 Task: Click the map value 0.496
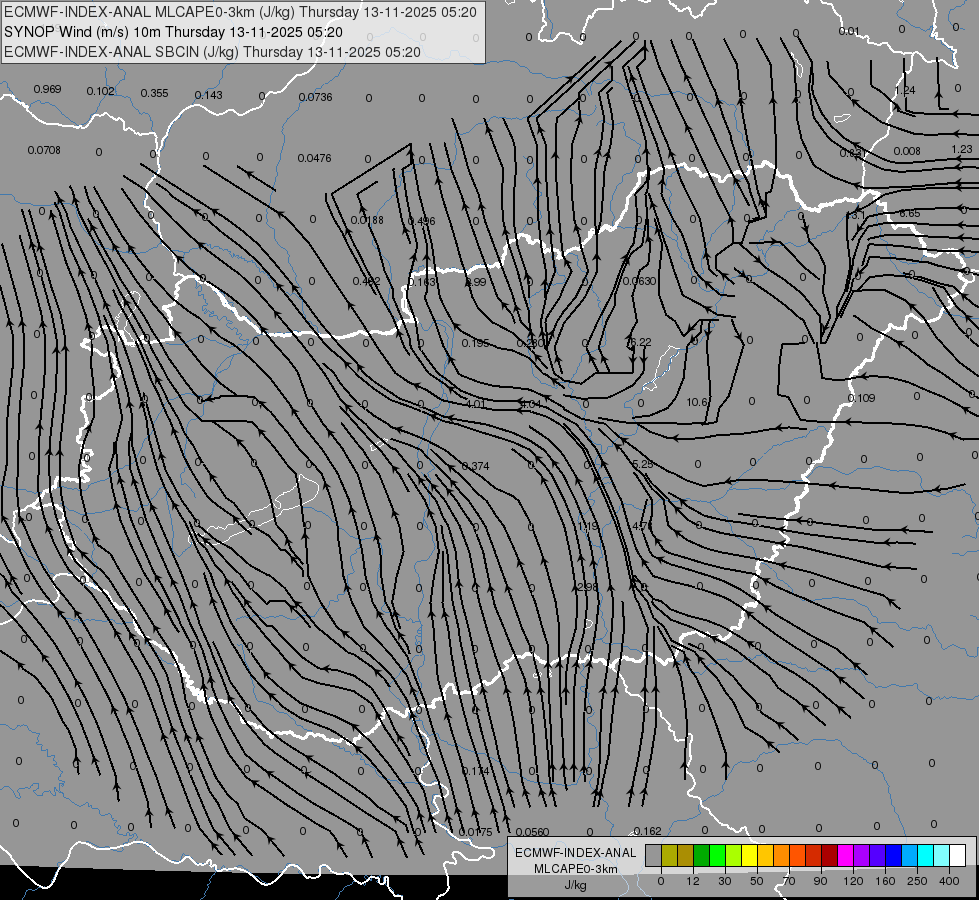[x=421, y=221]
